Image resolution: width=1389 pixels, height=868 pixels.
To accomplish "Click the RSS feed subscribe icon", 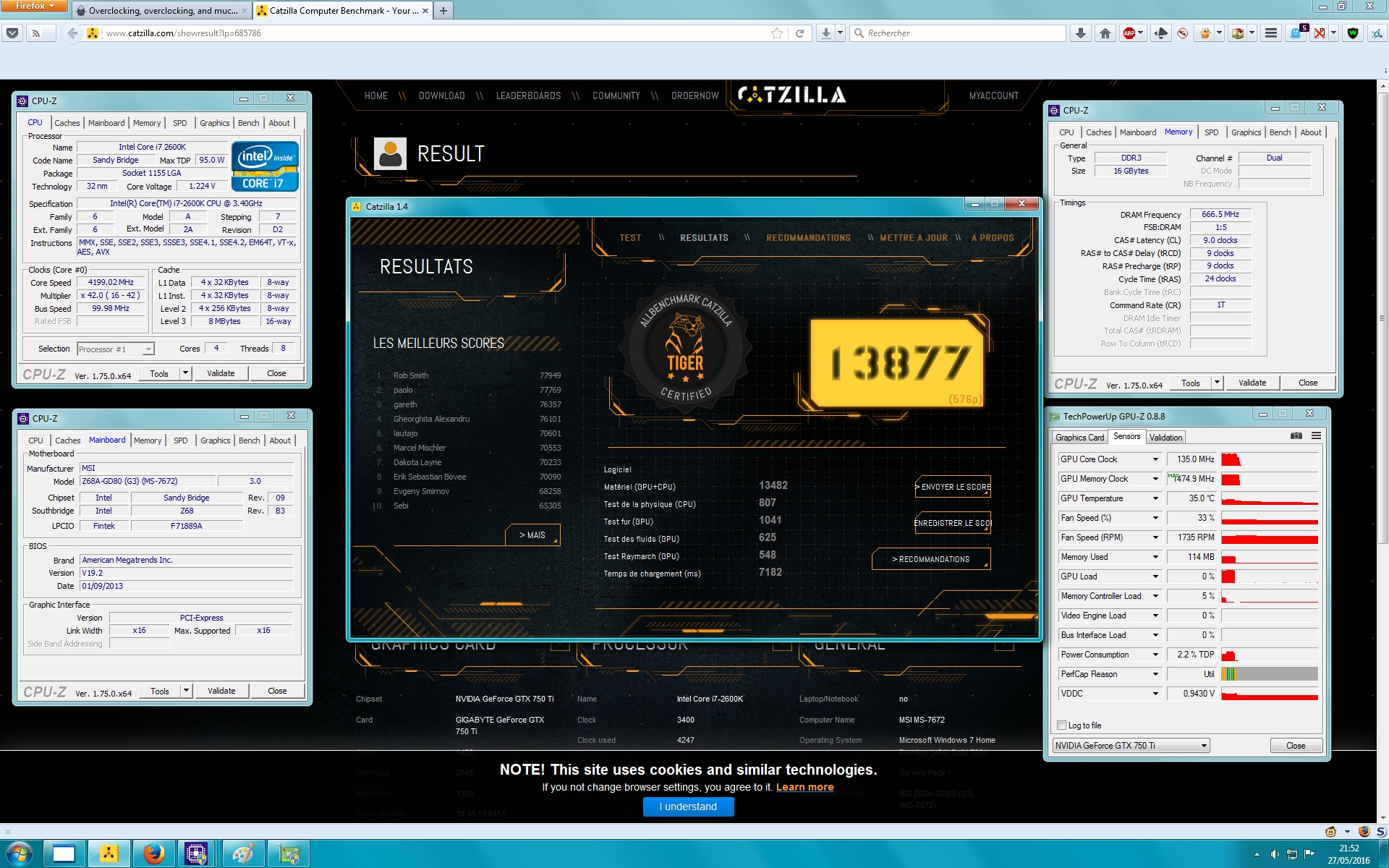I will (x=35, y=33).
